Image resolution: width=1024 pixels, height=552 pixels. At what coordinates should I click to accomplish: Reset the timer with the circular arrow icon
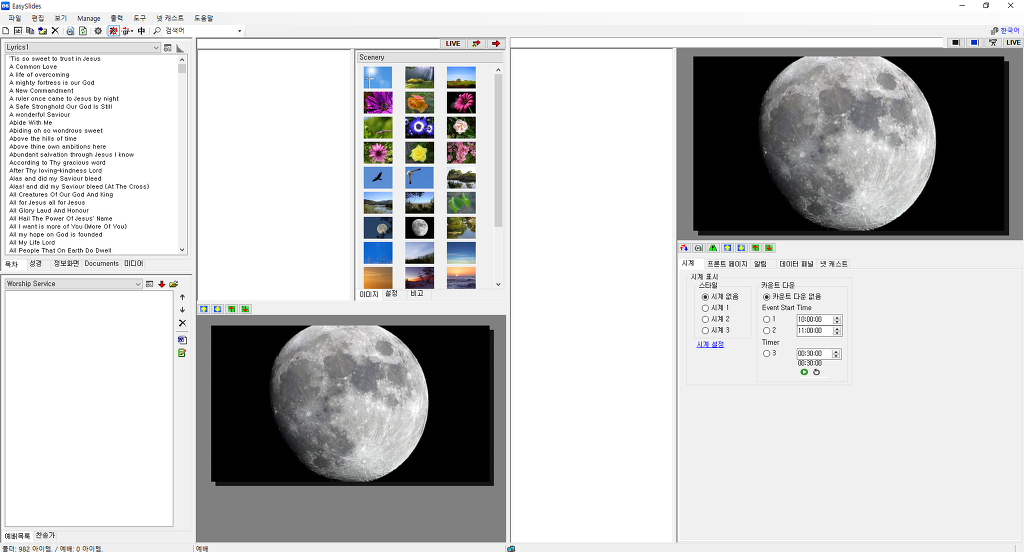[816, 372]
